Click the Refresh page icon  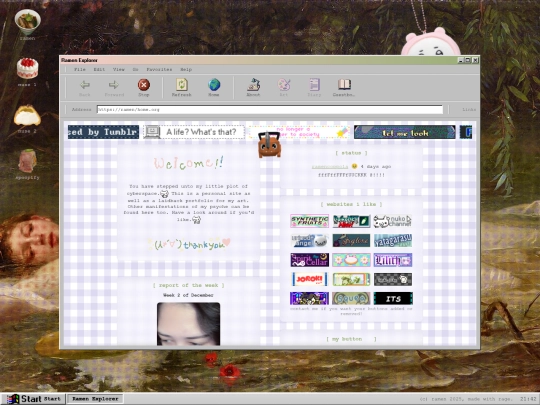[181, 84]
